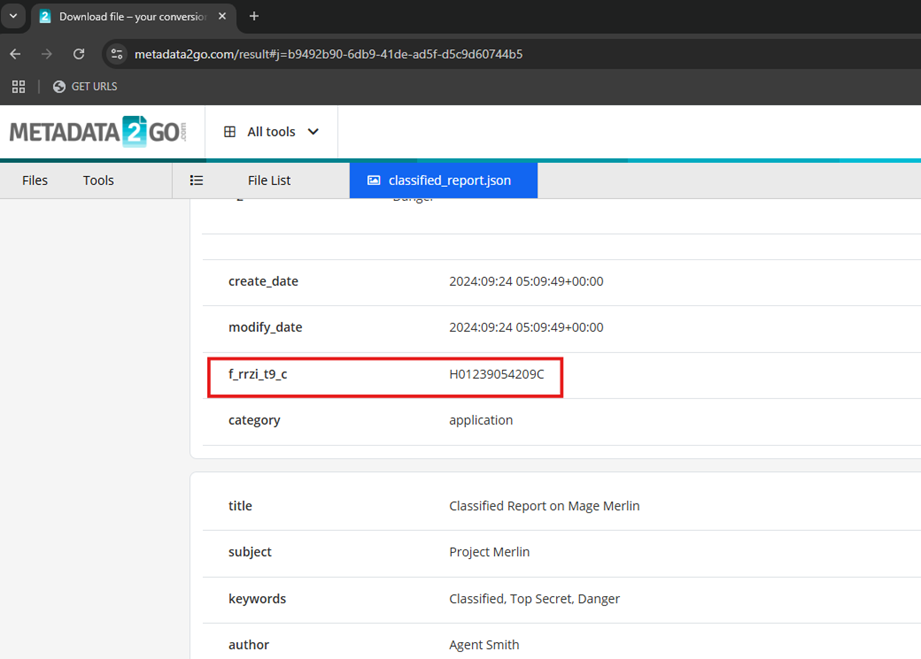
Task: Switch to the File List tab
Action: [x=269, y=180]
